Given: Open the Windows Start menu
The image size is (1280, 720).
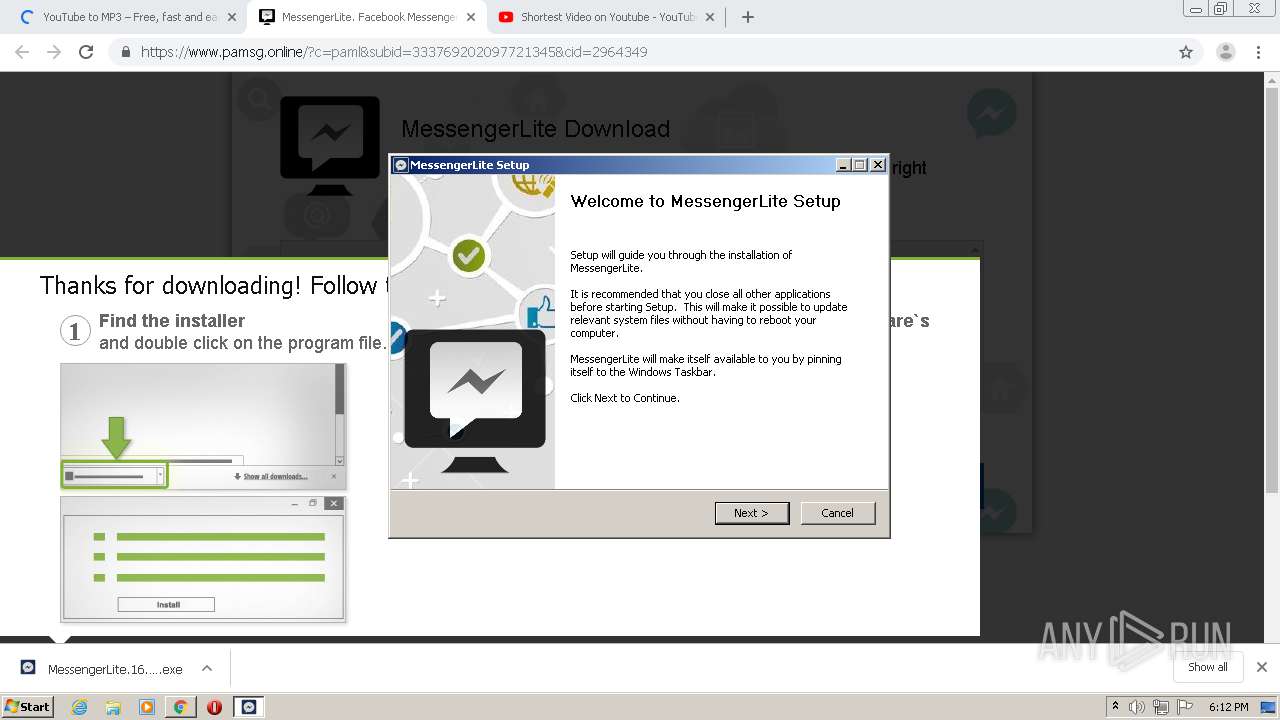Looking at the screenshot, I should (x=28, y=707).
